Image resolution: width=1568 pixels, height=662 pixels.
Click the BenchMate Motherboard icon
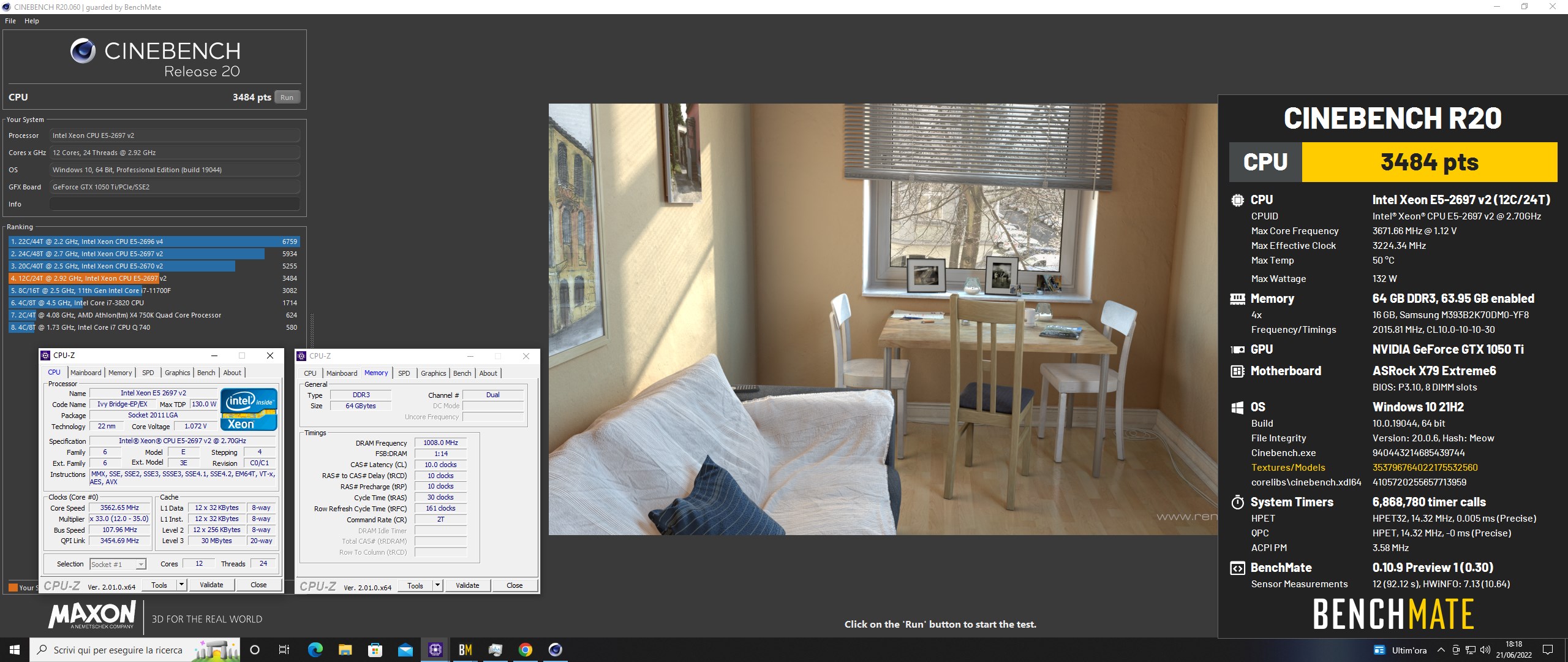coord(1237,371)
